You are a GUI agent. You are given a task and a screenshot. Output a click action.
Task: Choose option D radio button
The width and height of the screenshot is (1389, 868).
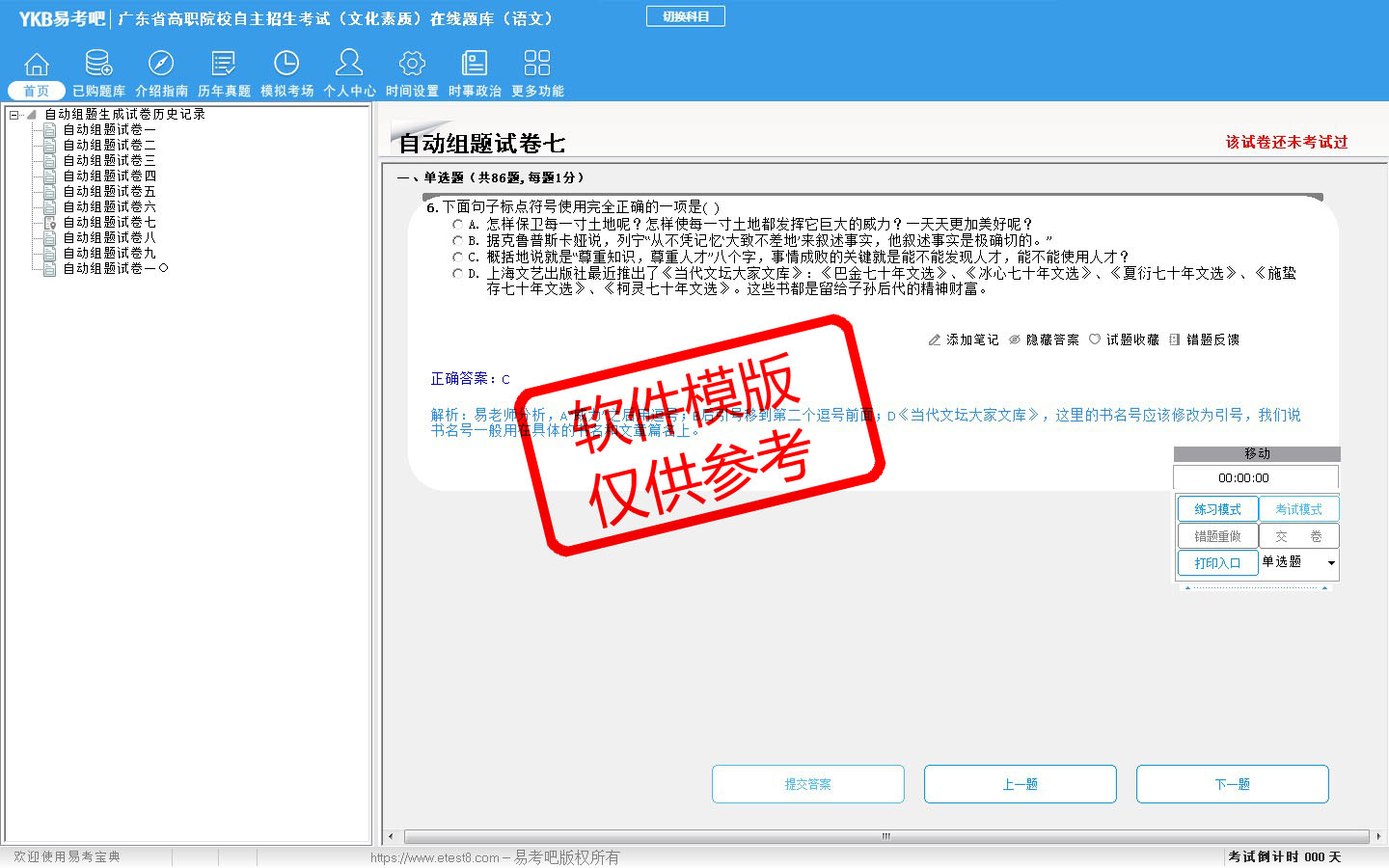[457, 274]
